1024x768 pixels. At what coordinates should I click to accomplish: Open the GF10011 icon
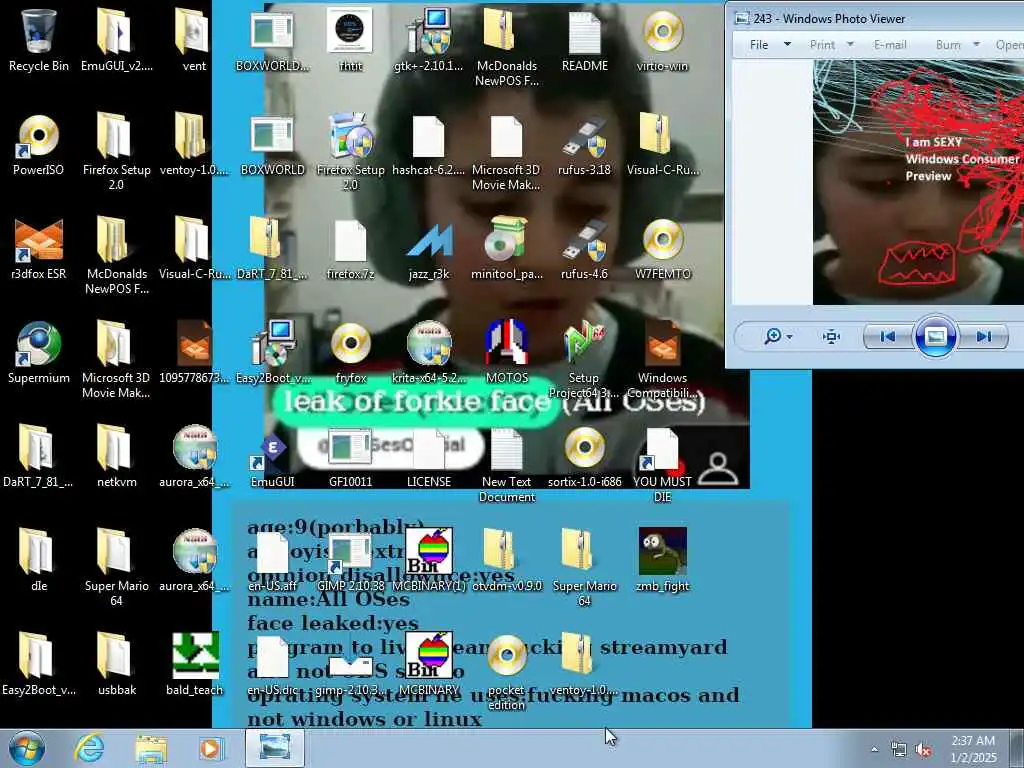click(x=350, y=456)
